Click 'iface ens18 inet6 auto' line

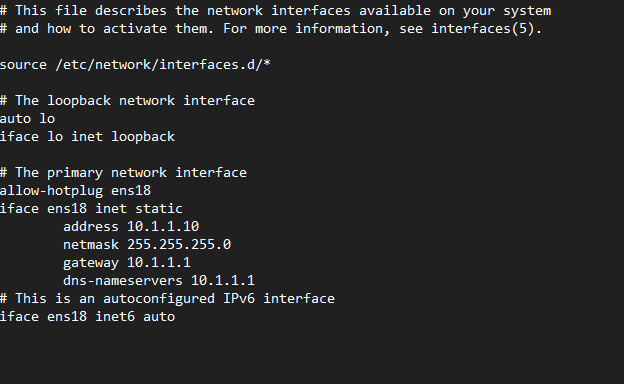click(x=87, y=316)
